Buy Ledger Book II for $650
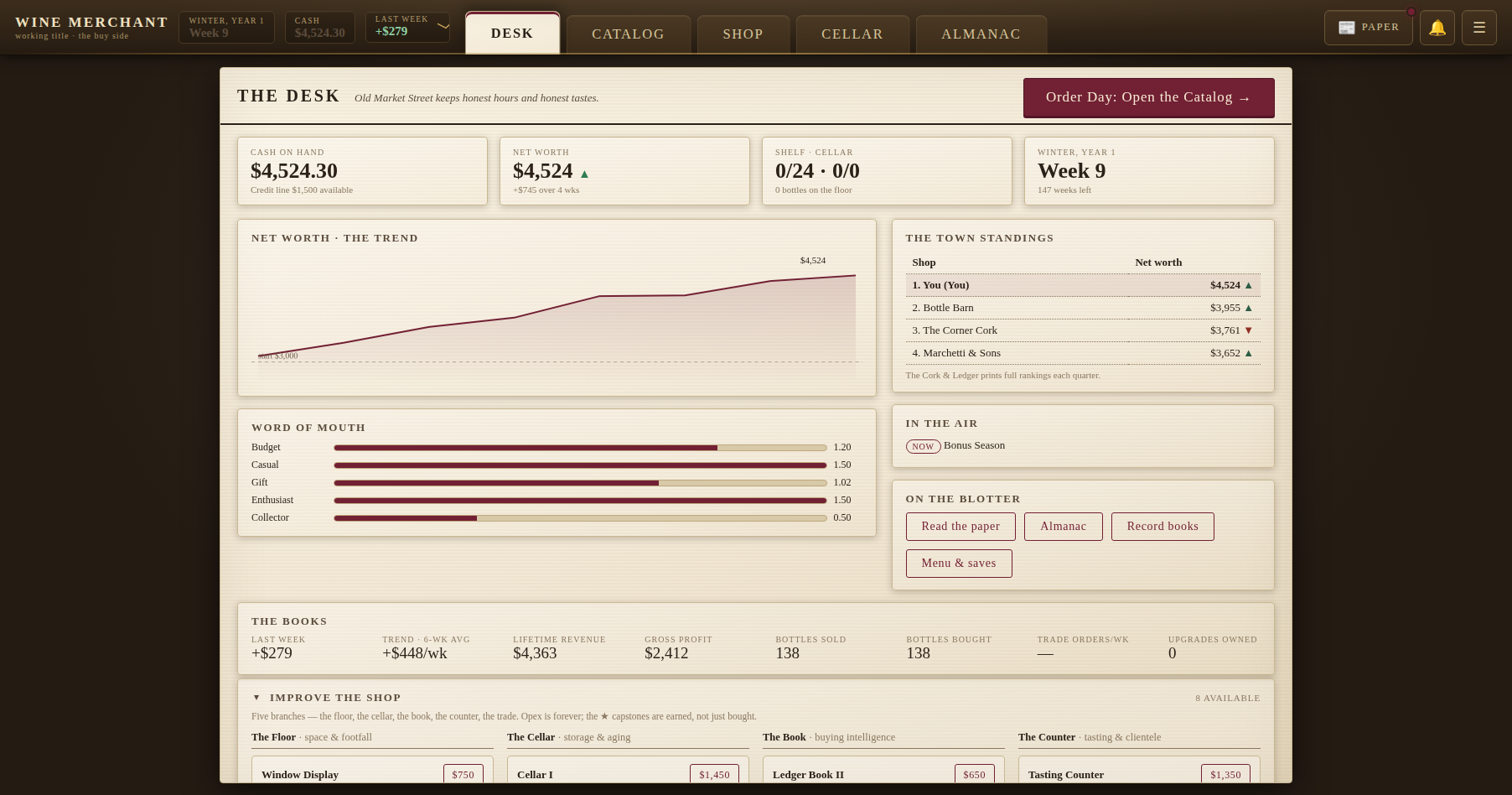 [974, 774]
